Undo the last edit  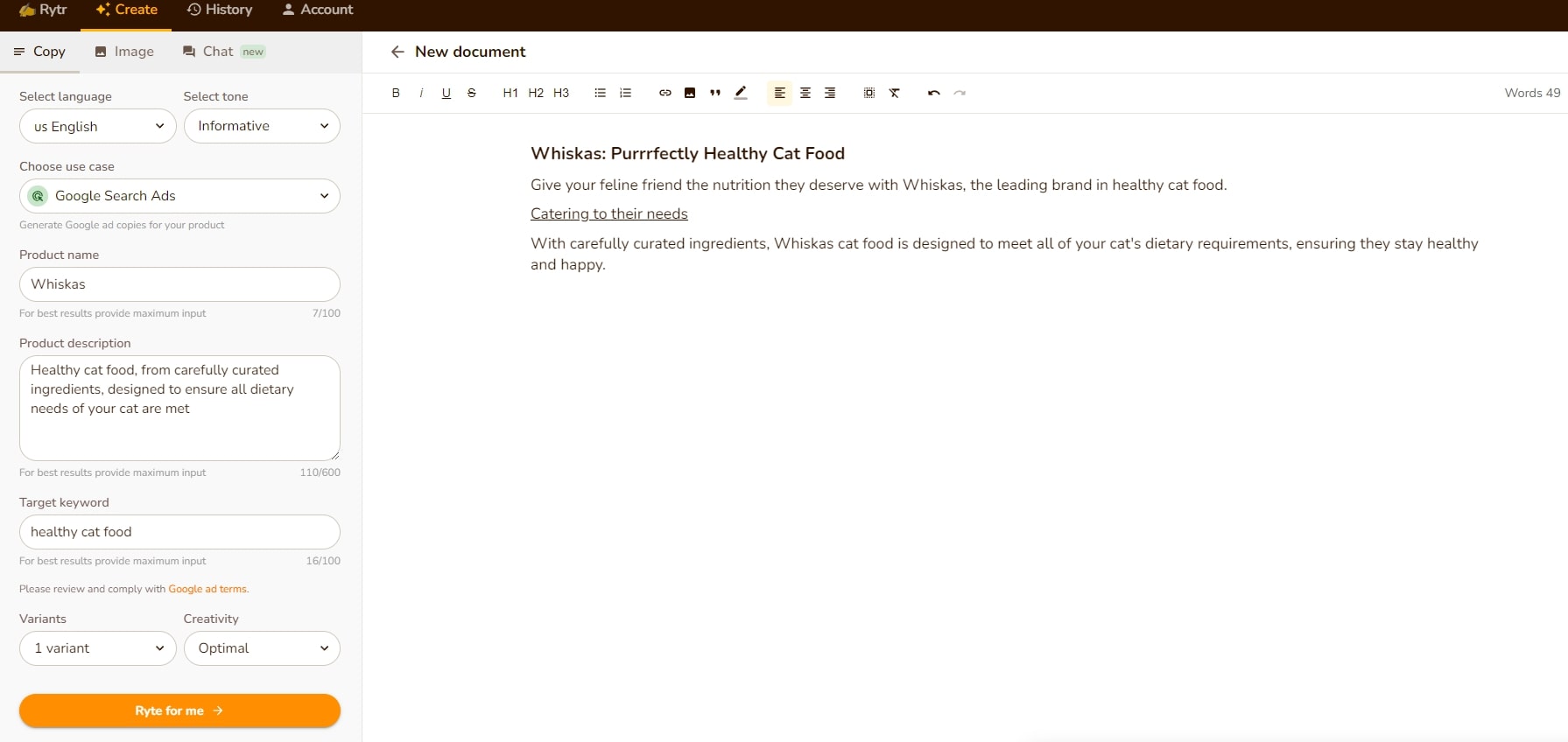pyautogui.click(x=934, y=93)
